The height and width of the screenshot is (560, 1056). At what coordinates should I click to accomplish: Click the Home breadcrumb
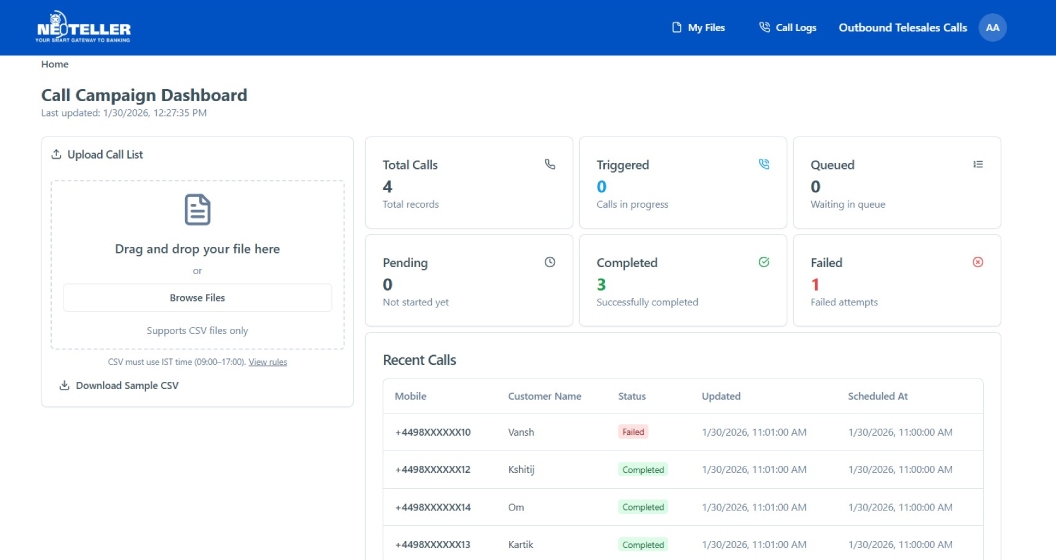[55, 64]
